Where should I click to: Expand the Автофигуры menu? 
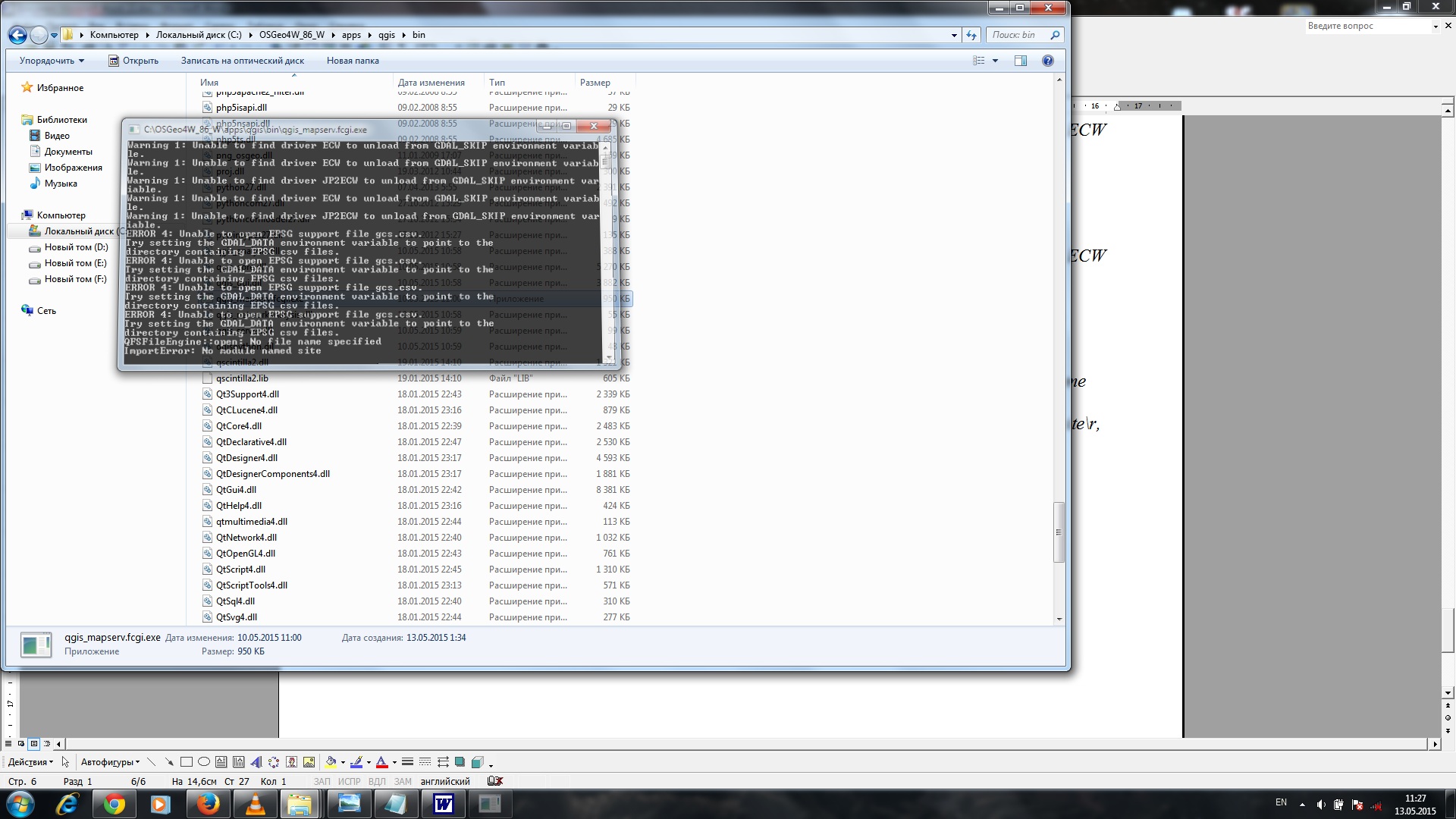tap(110, 762)
